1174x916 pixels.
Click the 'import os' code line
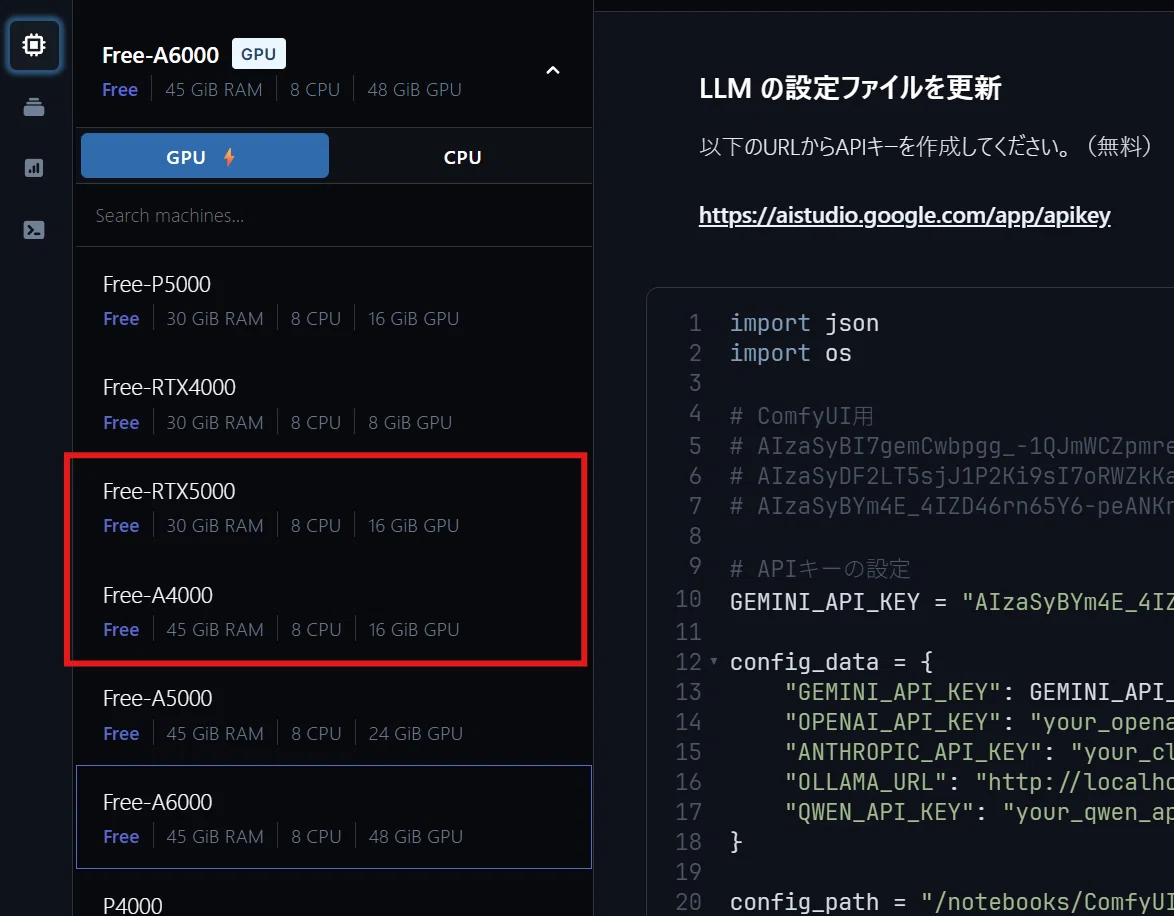pyautogui.click(x=791, y=353)
